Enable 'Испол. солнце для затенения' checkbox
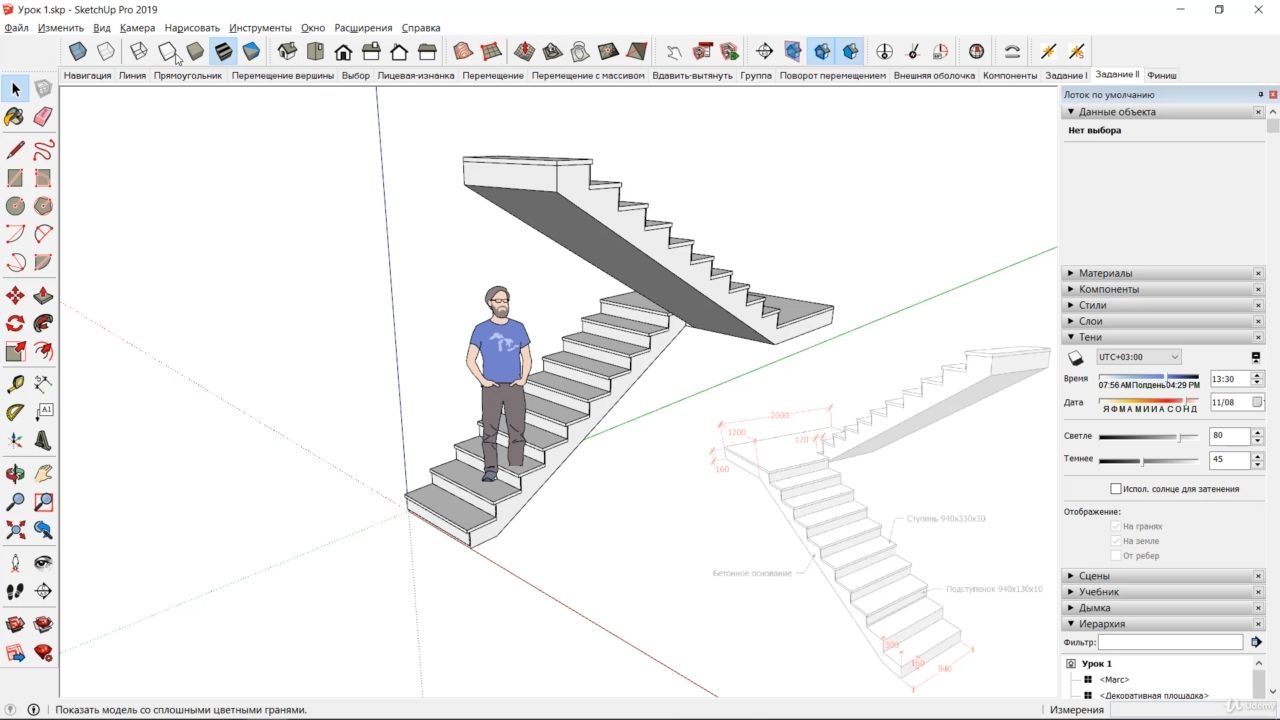This screenshot has height=720, width=1280. pos(1116,489)
